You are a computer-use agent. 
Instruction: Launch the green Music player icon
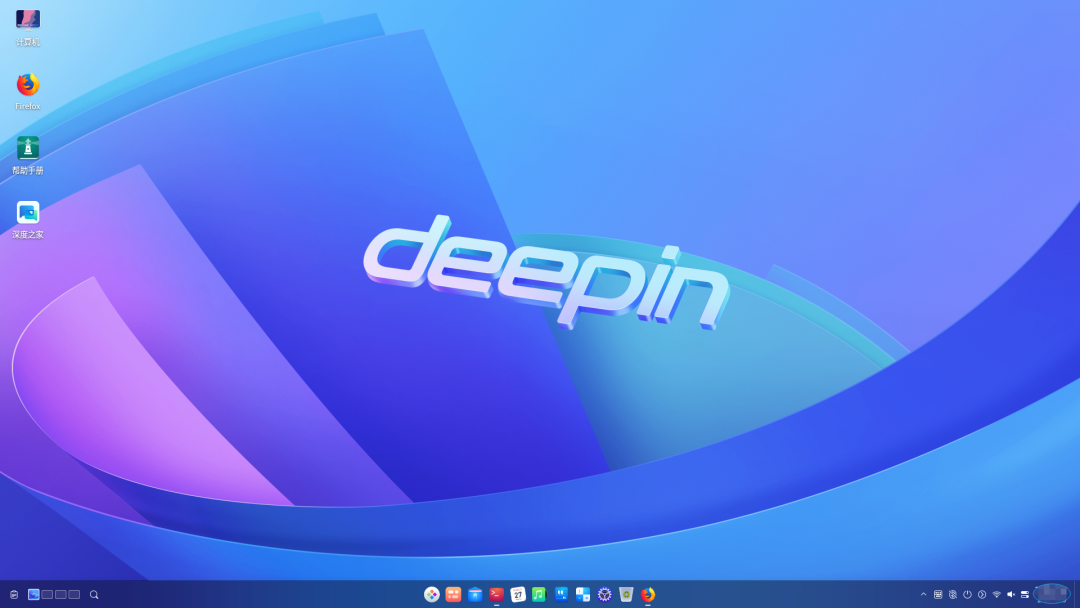coord(539,594)
